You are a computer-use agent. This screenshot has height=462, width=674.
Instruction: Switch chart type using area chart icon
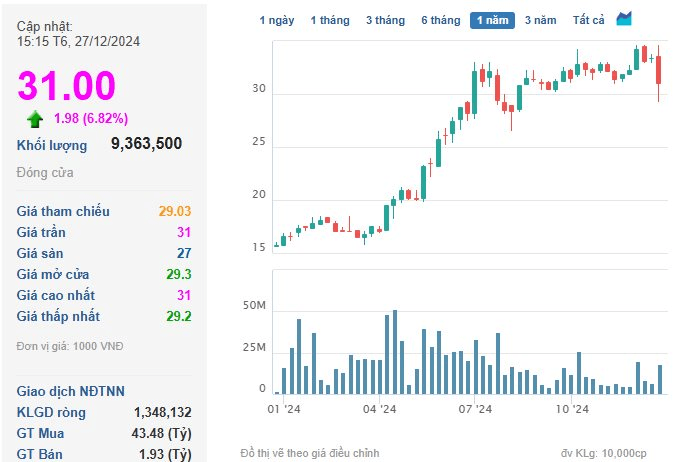click(624, 19)
